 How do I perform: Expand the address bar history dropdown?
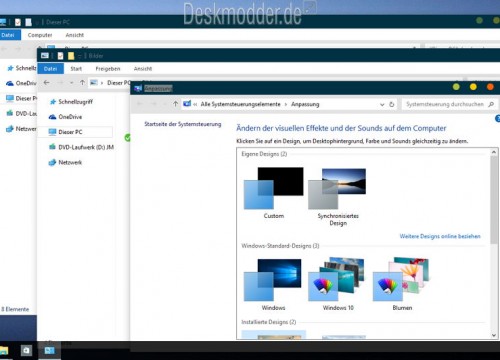pos(382,104)
